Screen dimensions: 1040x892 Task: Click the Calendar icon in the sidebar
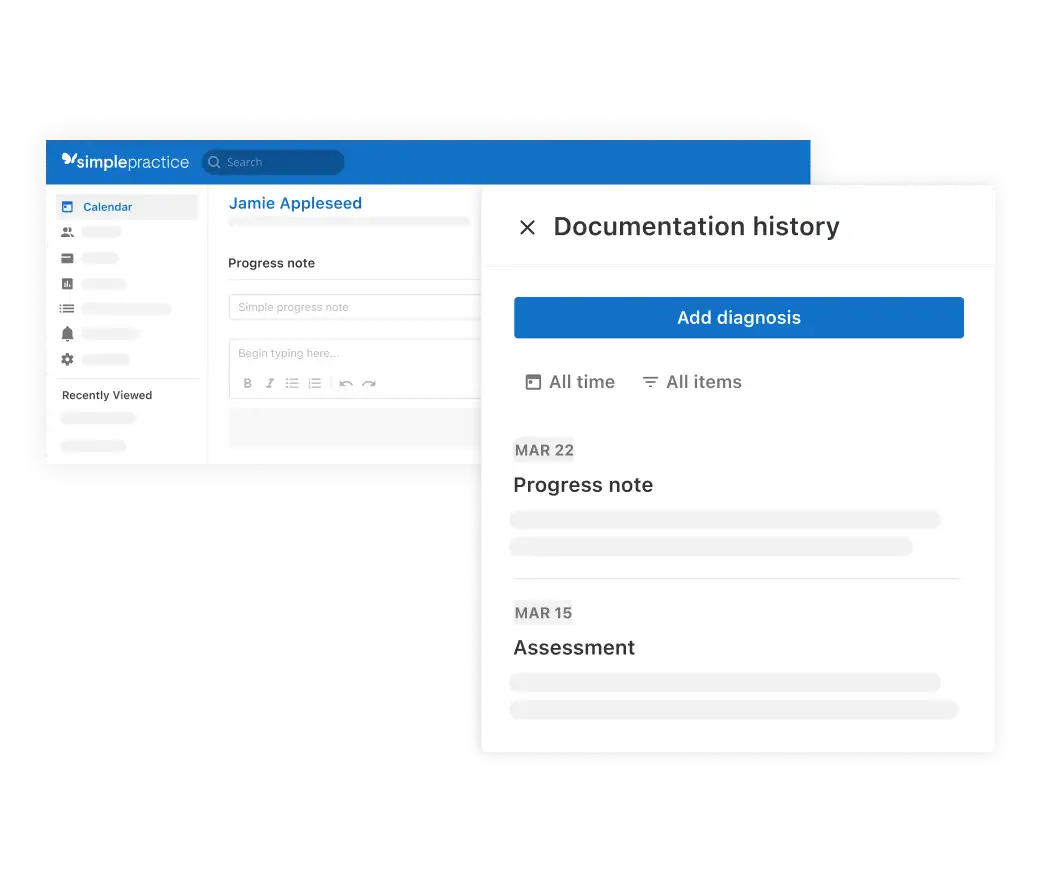[67, 207]
